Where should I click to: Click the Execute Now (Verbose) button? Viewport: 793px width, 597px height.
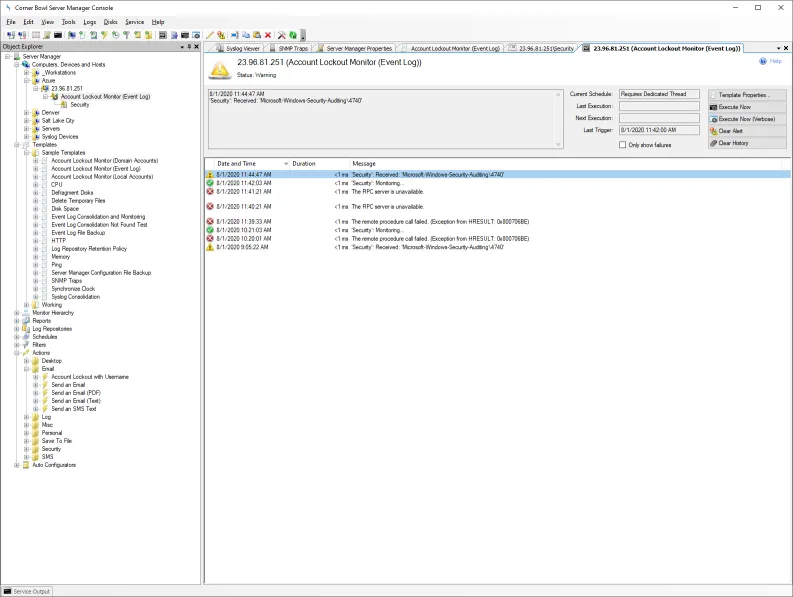point(747,119)
